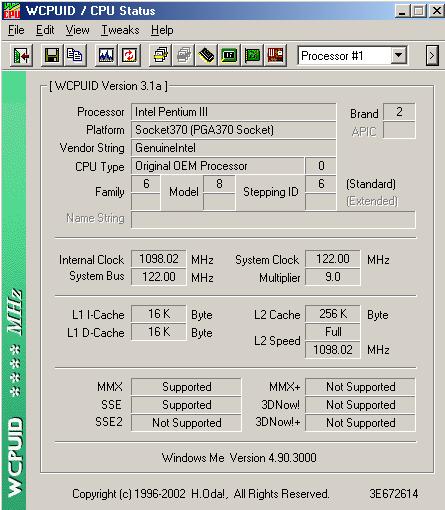The width and height of the screenshot is (445, 510).
Task: Click the red refresh arrows icon
Action: pos(129,55)
